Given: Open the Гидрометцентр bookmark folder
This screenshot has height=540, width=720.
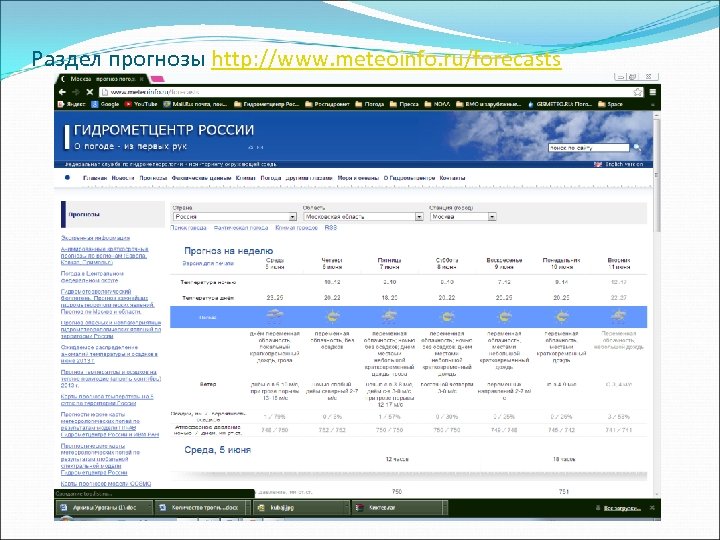Looking at the screenshot, I should (x=266, y=104).
